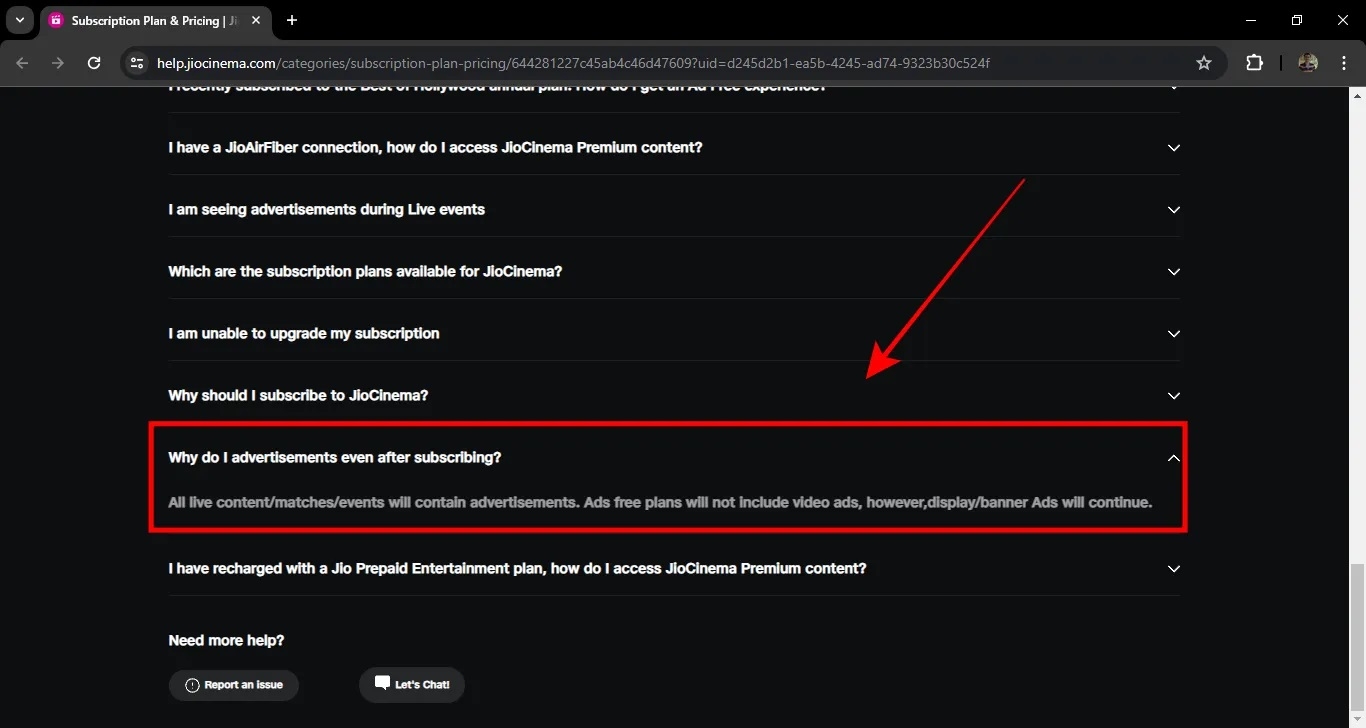Image resolution: width=1366 pixels, height=728 pixels.
Task: Click the Report an issue button
Action: coord(234,685)
